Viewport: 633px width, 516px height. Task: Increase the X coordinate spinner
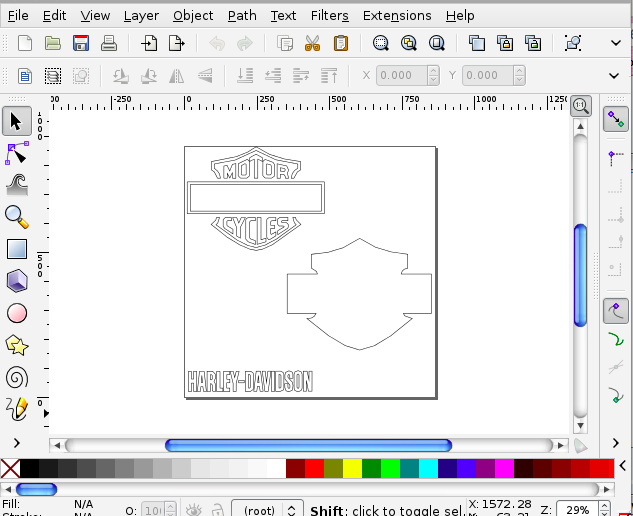(434, 71)
